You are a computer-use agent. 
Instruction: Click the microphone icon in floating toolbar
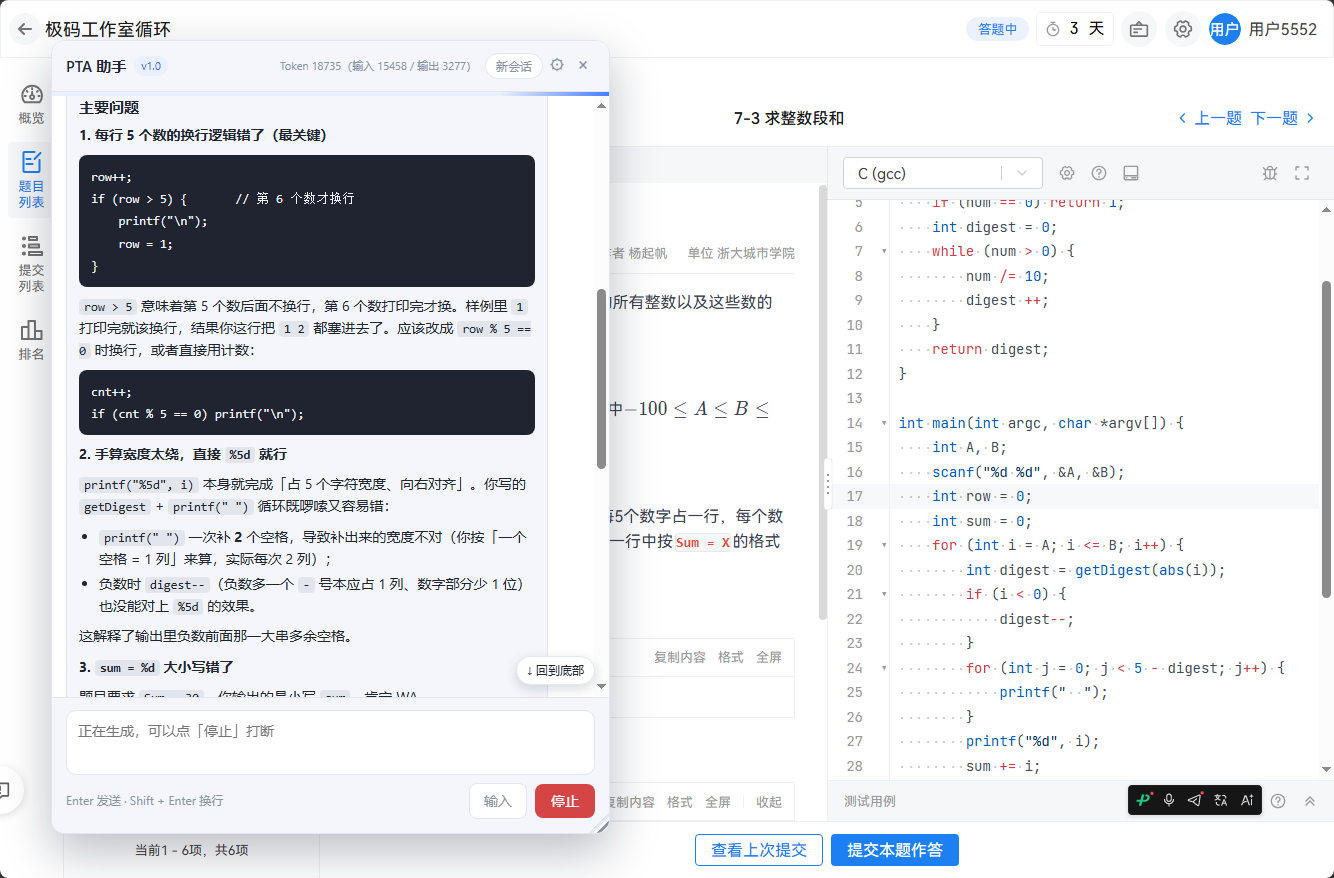[1169, 800]
